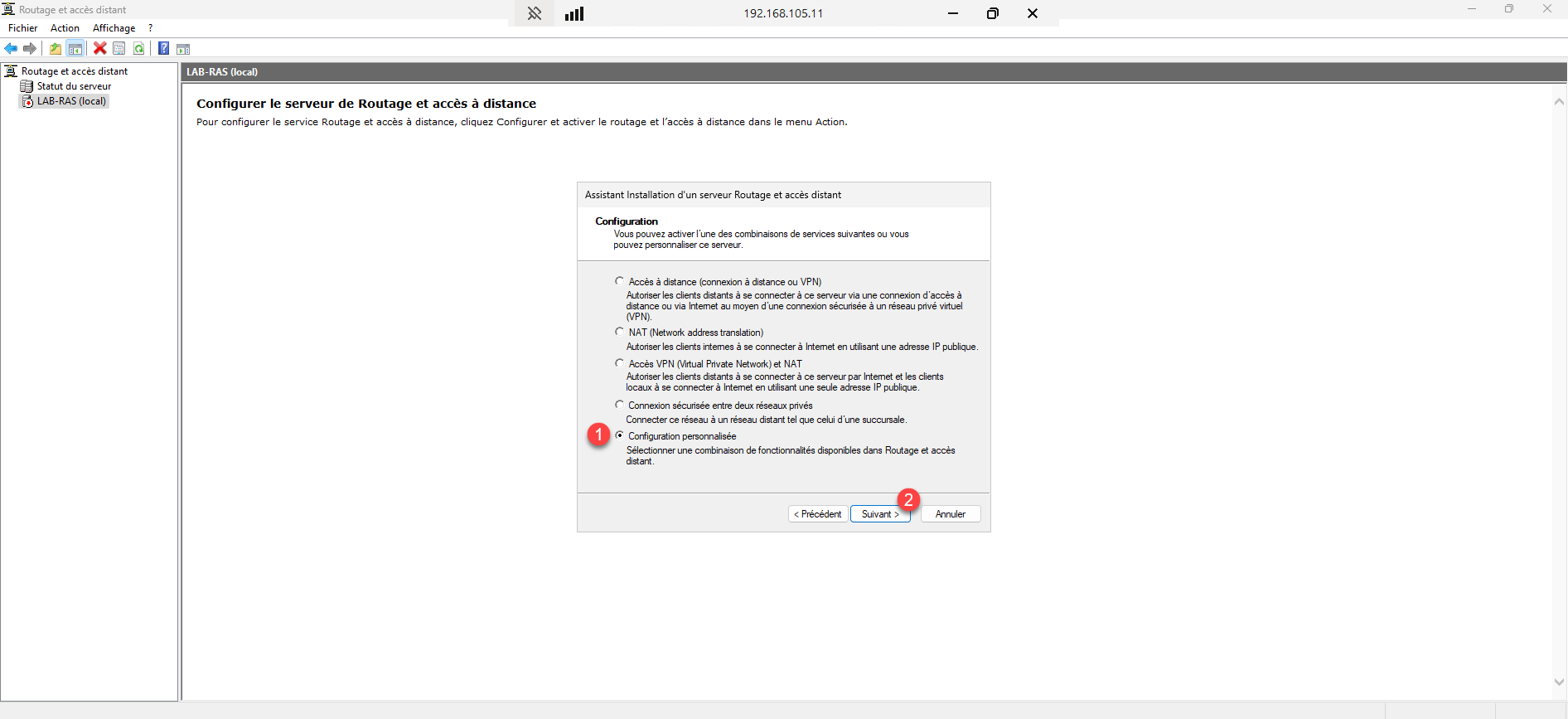Viewport: 1568px width, 719px height.
Task: Open the Affichage menu
Action: tap(114, 28)
